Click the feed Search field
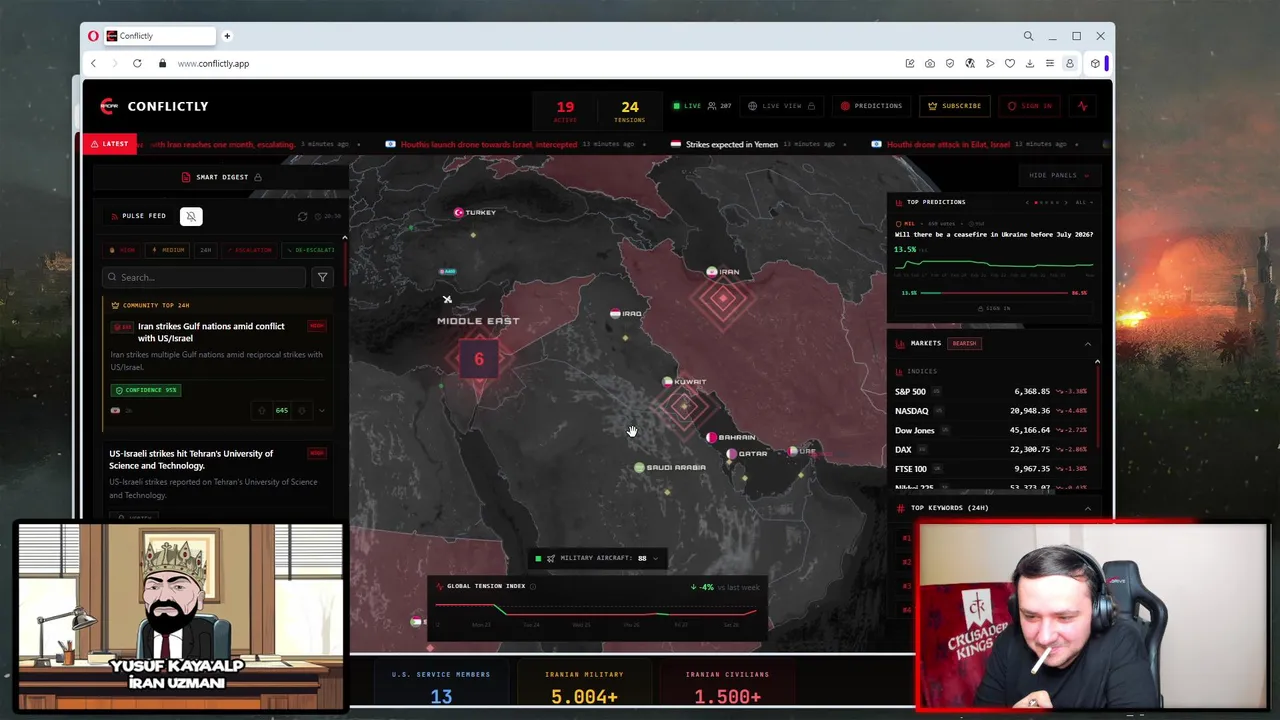The width and height of the screenshot is (1280, 720). (205, 277)
